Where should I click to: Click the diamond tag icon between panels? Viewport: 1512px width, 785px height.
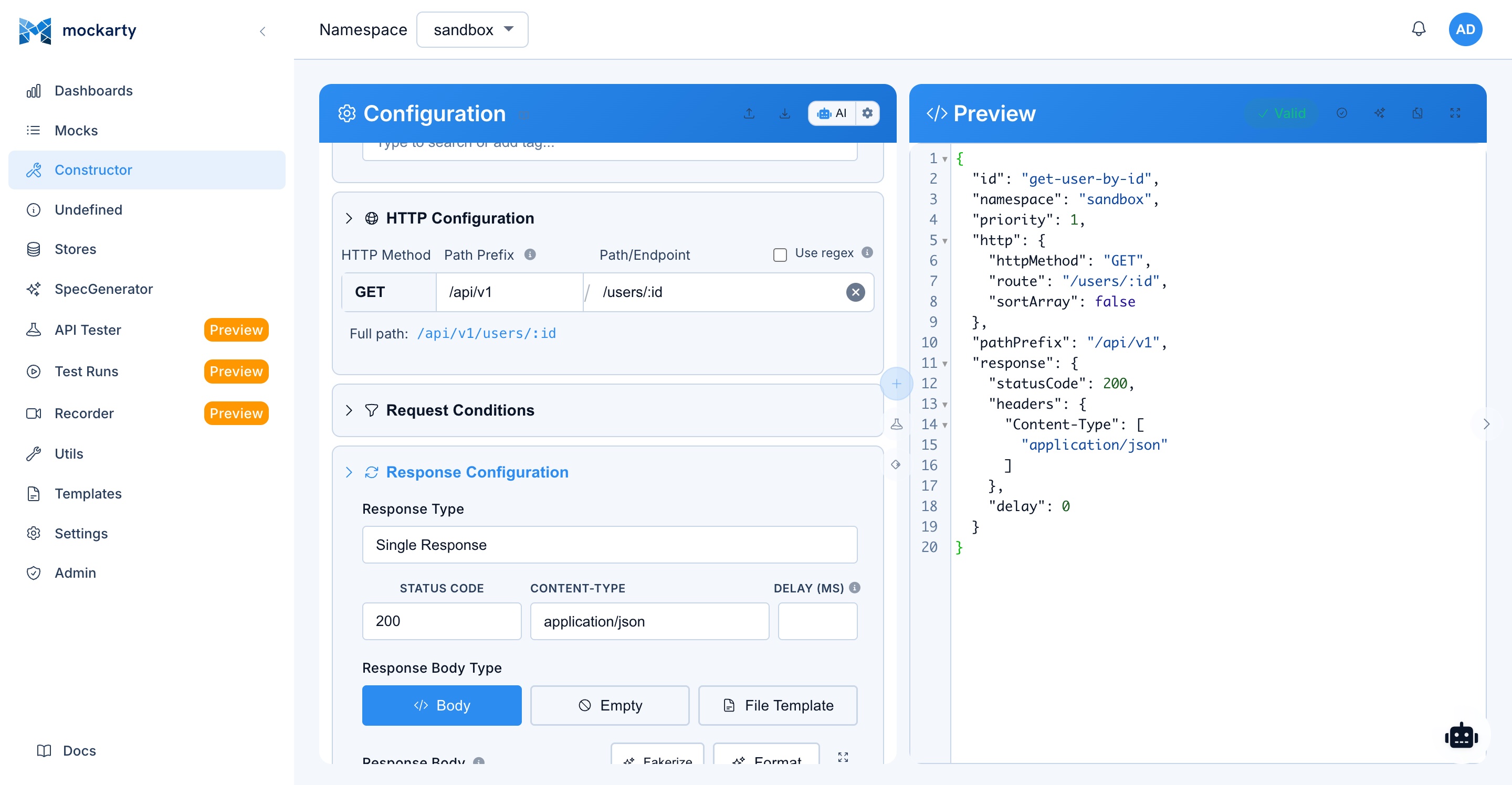(x=896, y=465)
